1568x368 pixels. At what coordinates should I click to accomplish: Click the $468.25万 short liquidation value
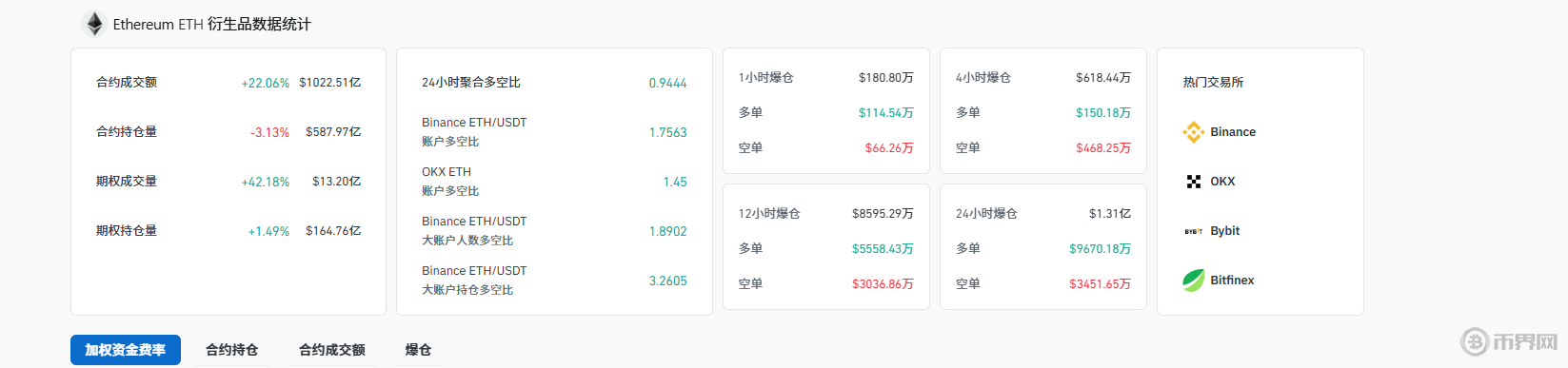1103,148
